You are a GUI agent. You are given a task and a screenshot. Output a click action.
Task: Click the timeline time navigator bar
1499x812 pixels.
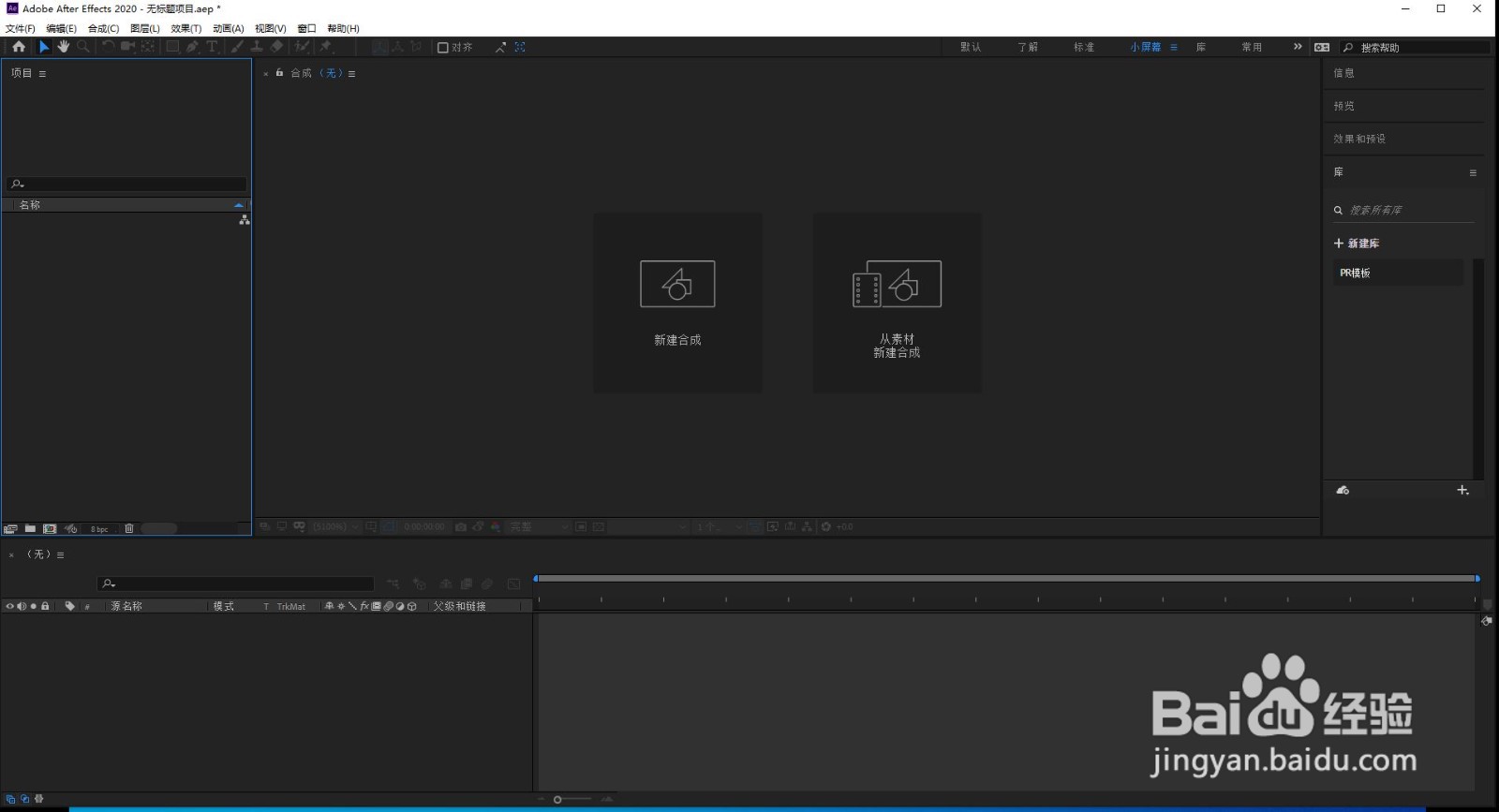1007,579
